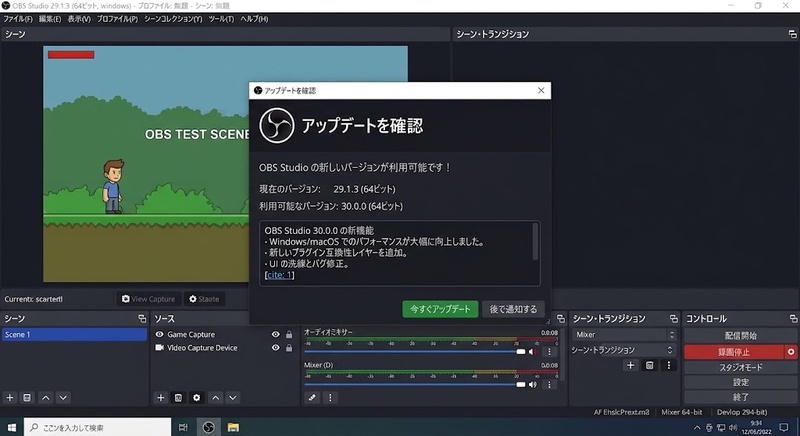Stop recording with the red 録画停止 button
This screenshot has height=436, width=800.
tap(734, 352)
